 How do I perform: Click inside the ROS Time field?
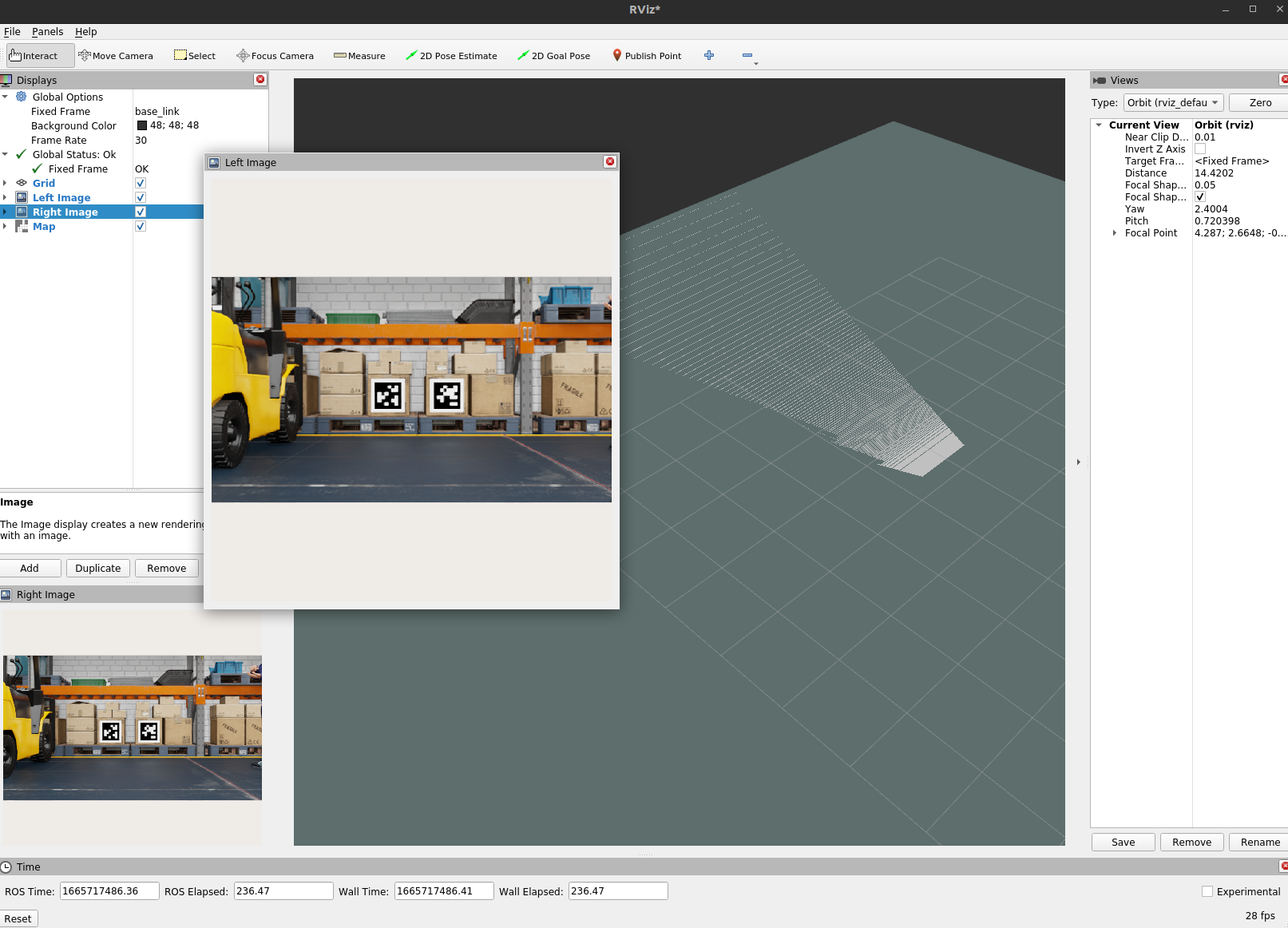pyautogui.click(x=109, y=890)
